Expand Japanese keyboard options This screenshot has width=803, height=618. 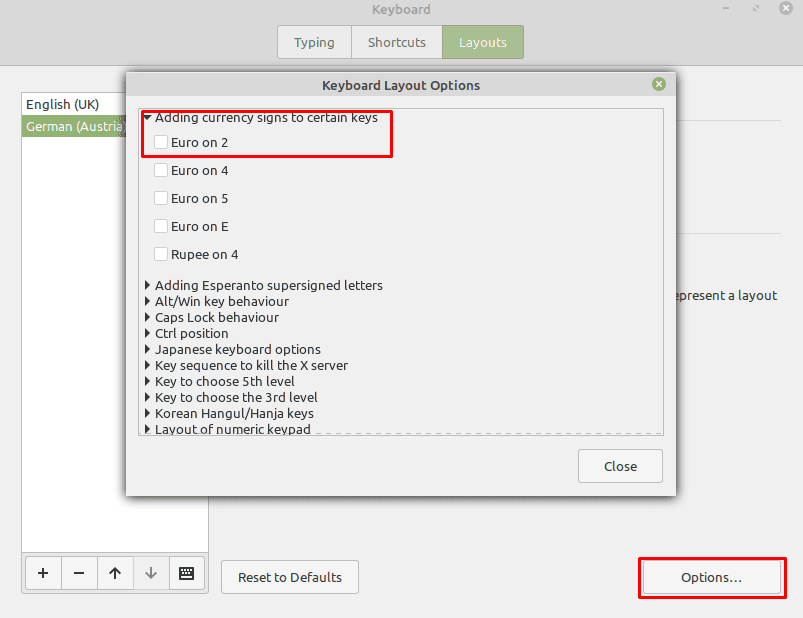coord(147,349)
